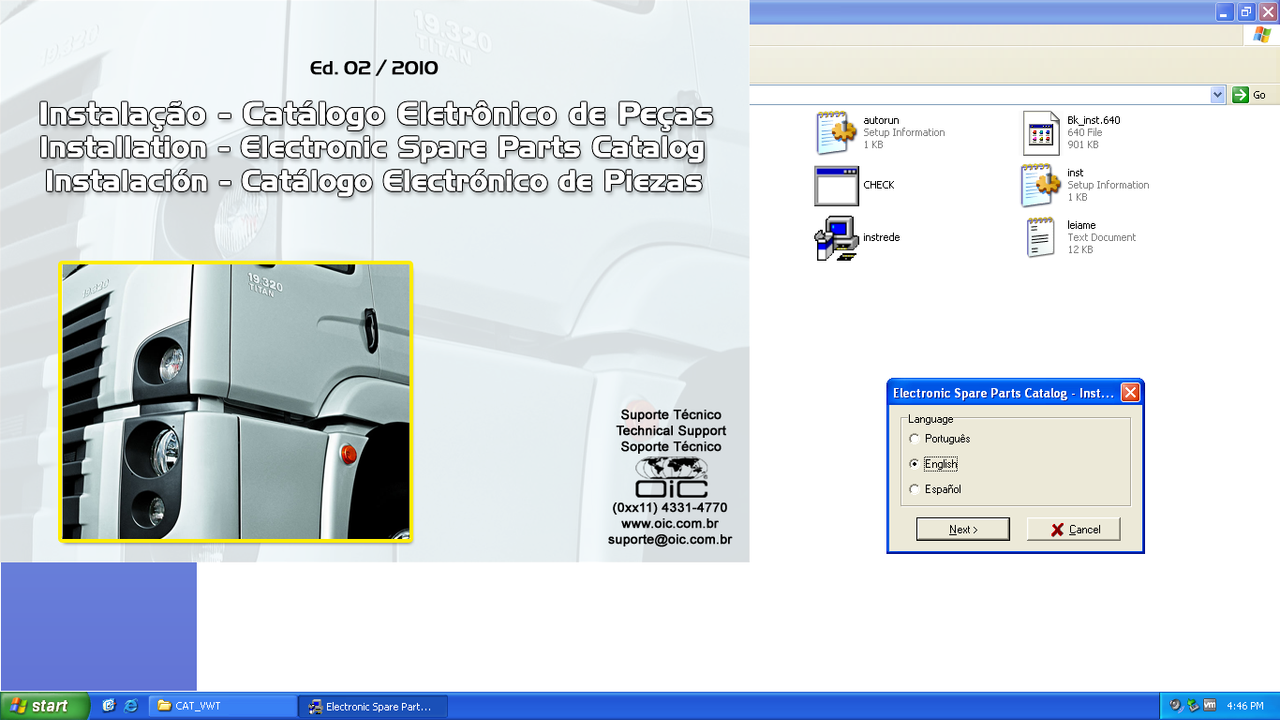Image resolution: width=1280 pixels, height=720 pixels.
Task: Switch to Electronic Spare Parts taskbar button
Action: point(373,706)
